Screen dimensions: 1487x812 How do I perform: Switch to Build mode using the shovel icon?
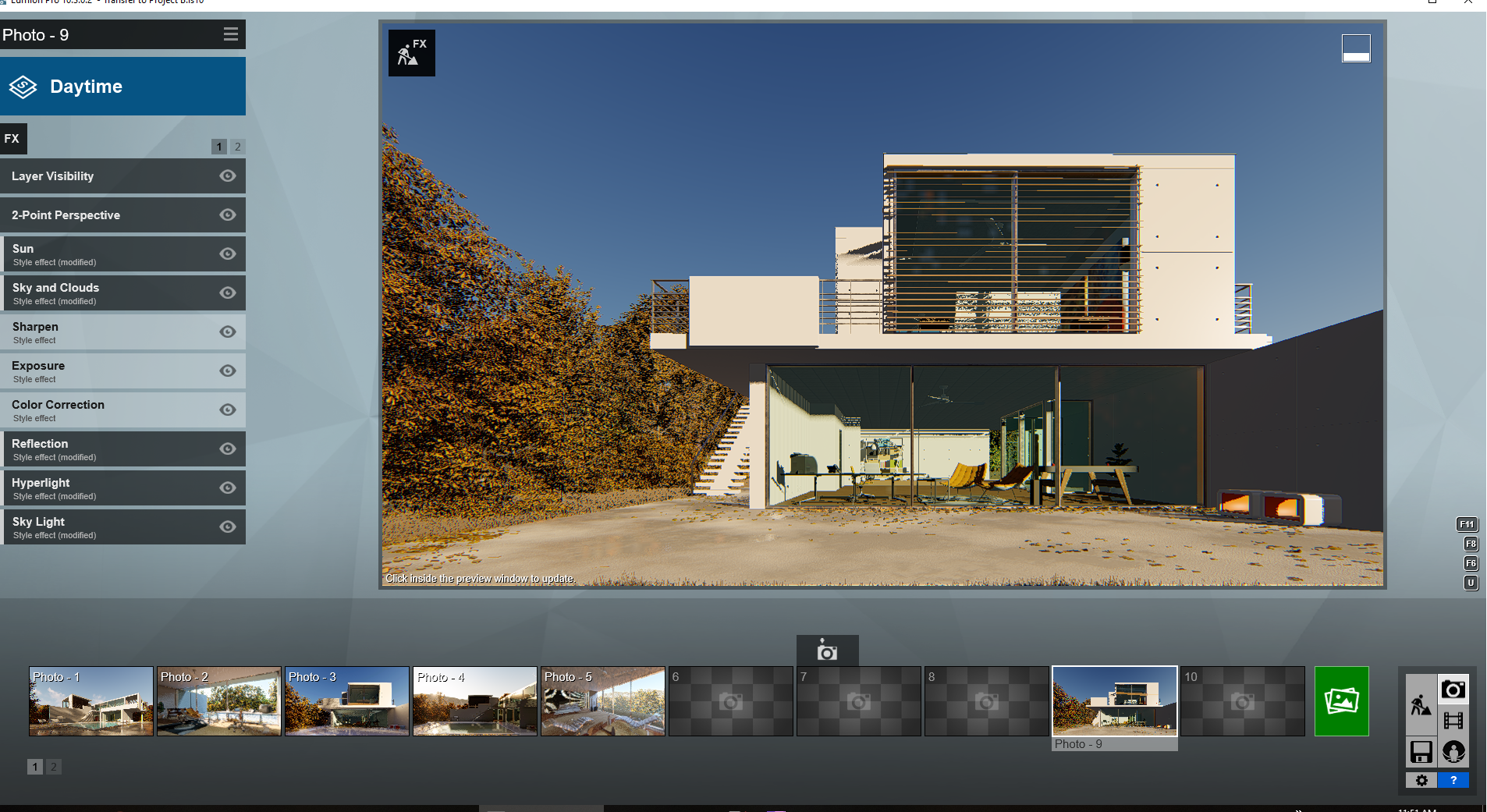[x=1421, y=705]
